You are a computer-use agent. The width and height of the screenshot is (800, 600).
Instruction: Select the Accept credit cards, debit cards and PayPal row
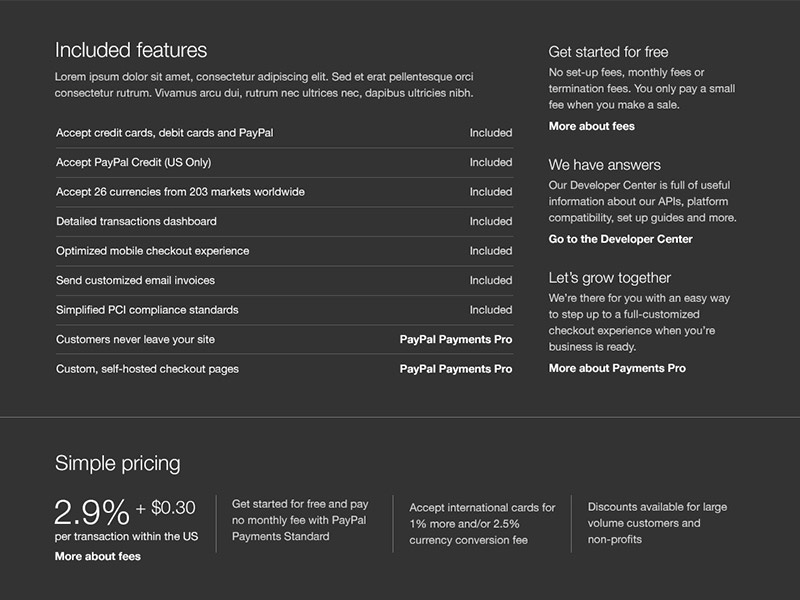(x=164, y=133)
